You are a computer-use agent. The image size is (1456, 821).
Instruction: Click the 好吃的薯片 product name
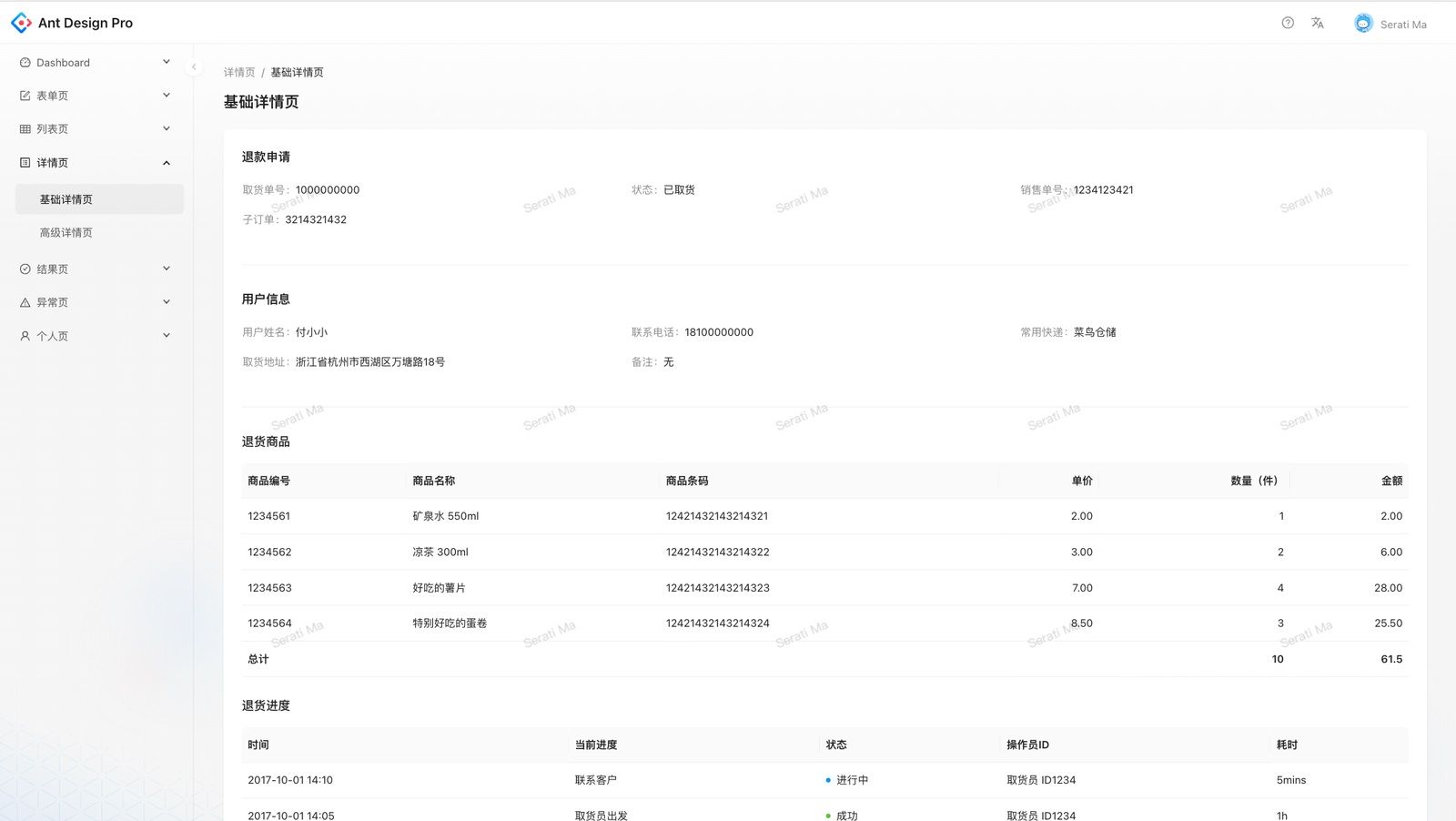(x=439, y=588)
